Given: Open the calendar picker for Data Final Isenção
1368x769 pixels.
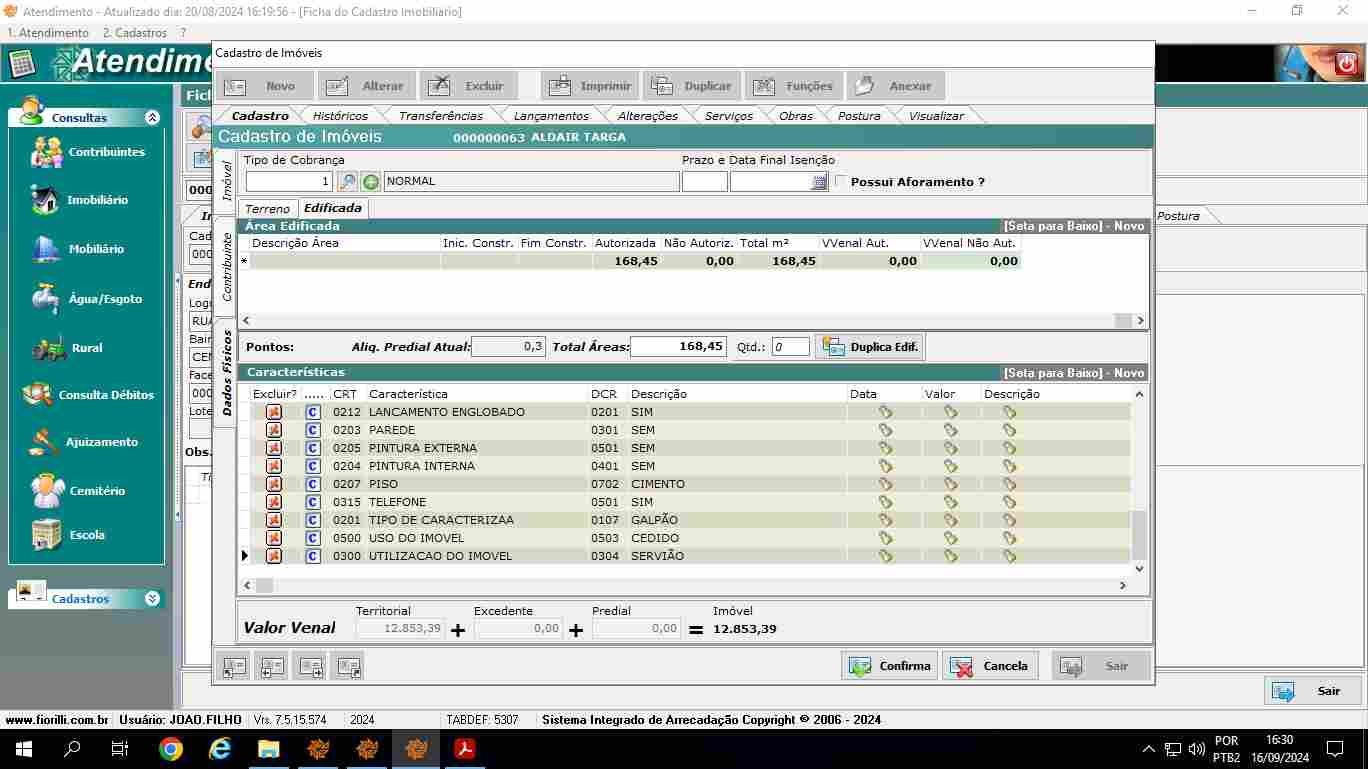Looking at the screenshot, I should point(819,182).
